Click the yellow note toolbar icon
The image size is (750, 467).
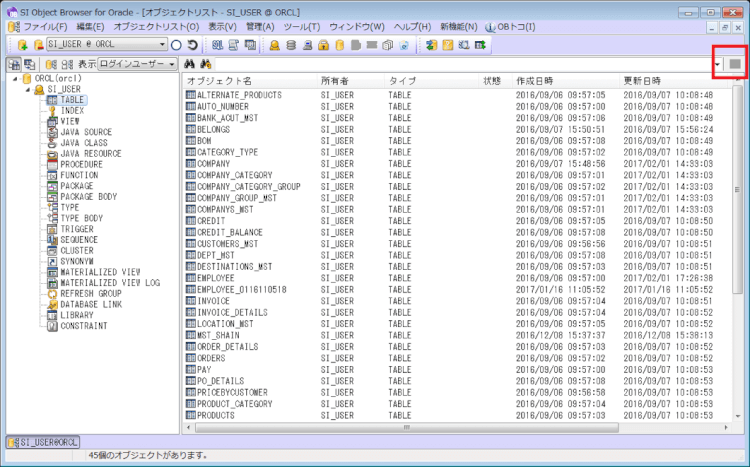click(x=448, y=45)
